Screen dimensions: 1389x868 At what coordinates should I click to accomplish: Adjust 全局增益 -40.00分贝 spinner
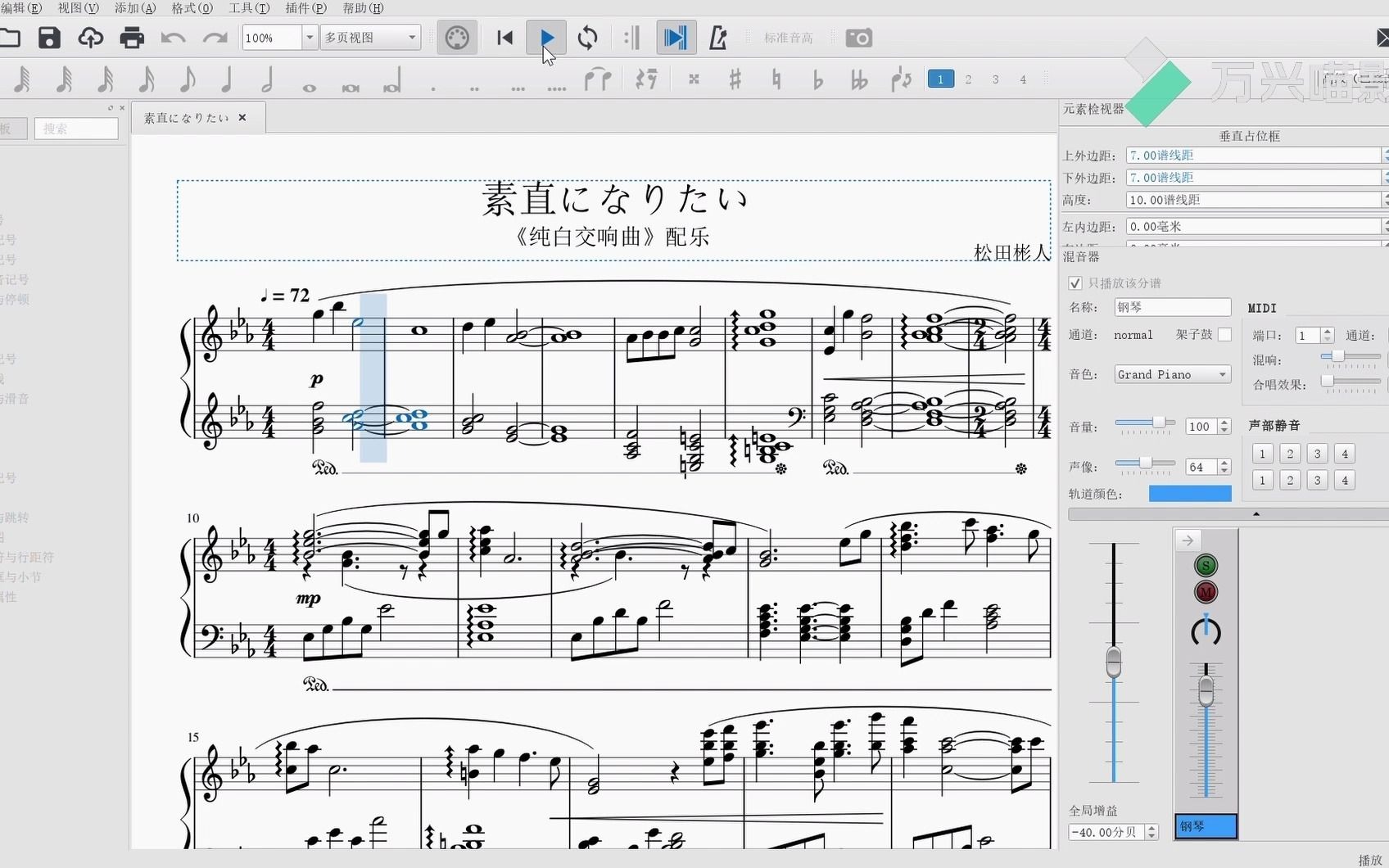[x=1151, y=832]
